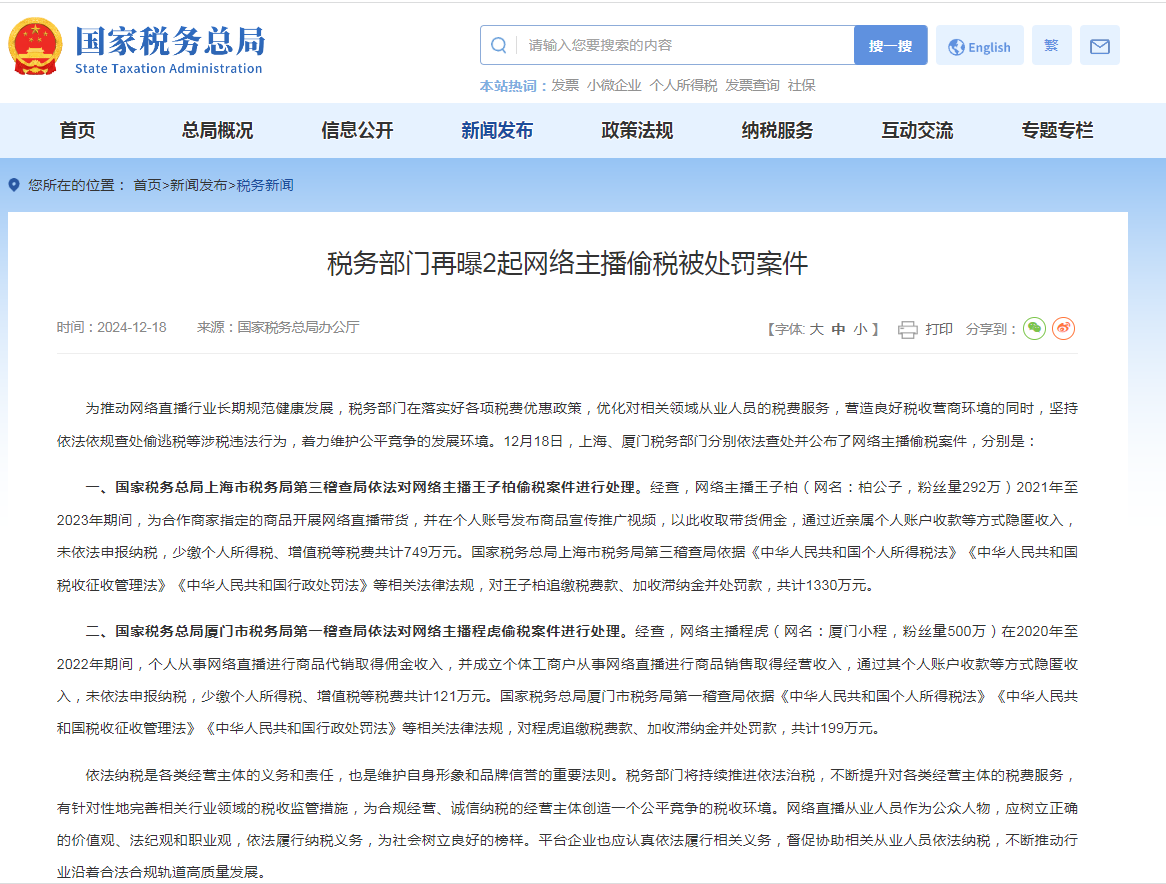The height and width of the screenshot is (884, 1166).
Task: Click the printer icon to print
Action: [908, 329]
